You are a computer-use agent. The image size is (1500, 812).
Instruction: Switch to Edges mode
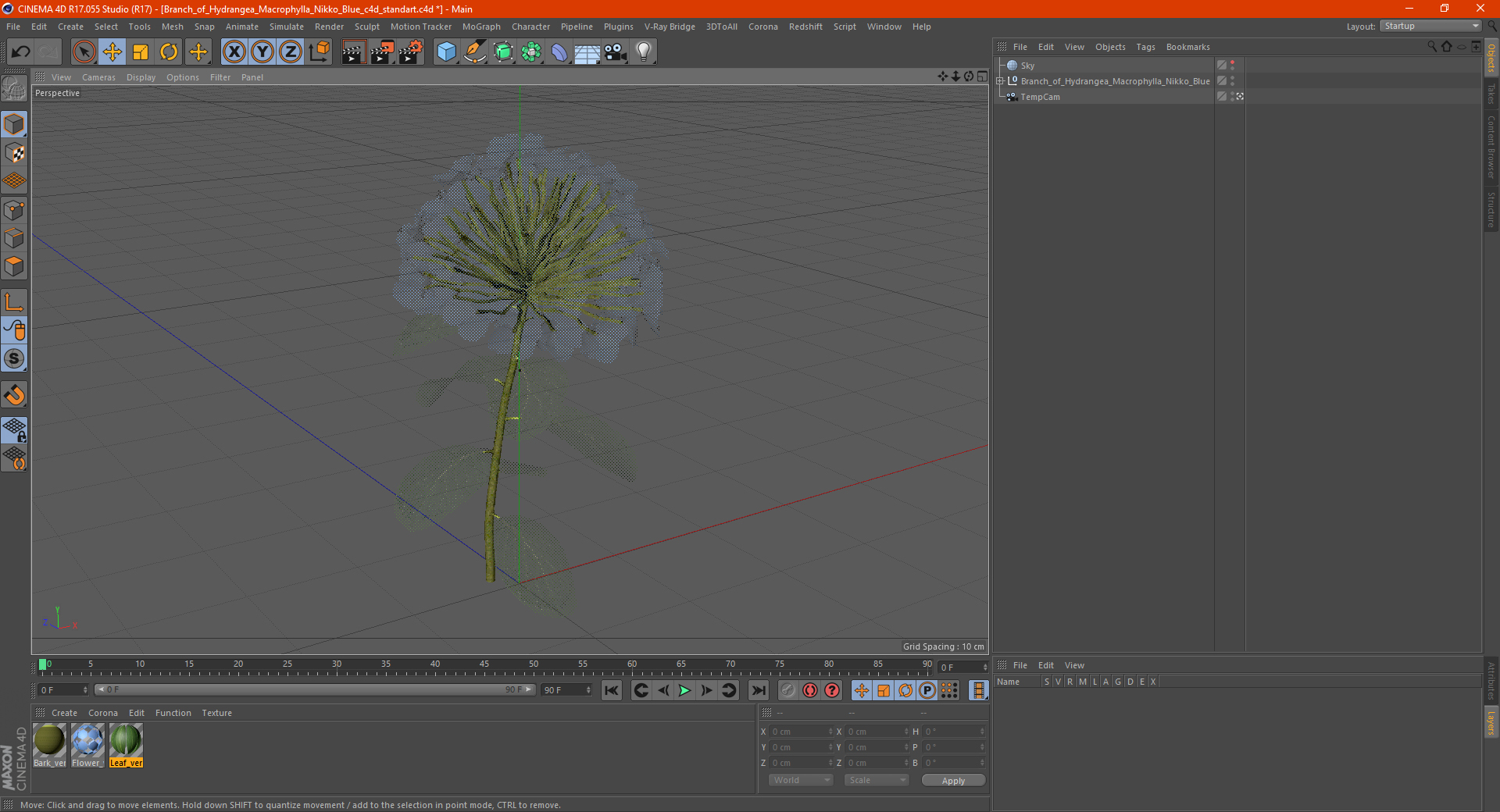click(14, 238)
